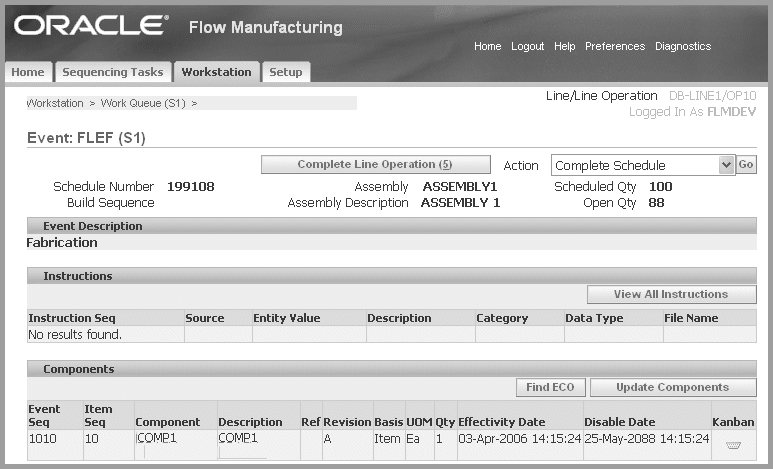Click revision value A
Viewport: 773px width, 469px height.
pos(327,438)
